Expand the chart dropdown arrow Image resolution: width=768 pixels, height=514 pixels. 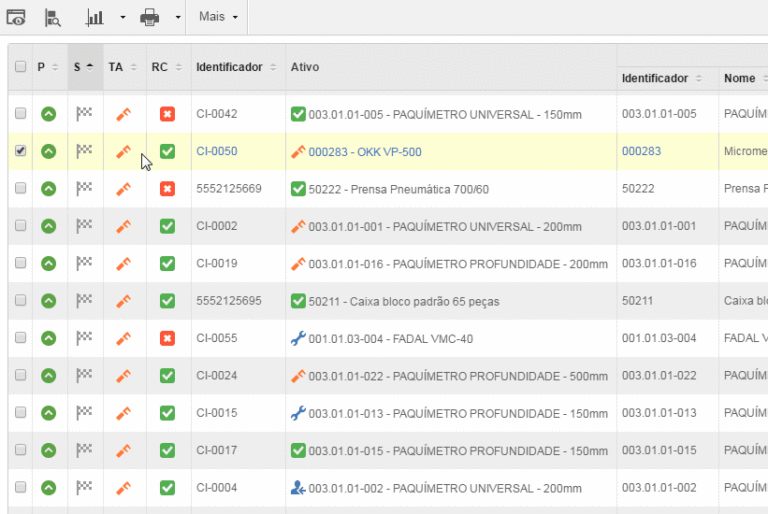[122, 18]
